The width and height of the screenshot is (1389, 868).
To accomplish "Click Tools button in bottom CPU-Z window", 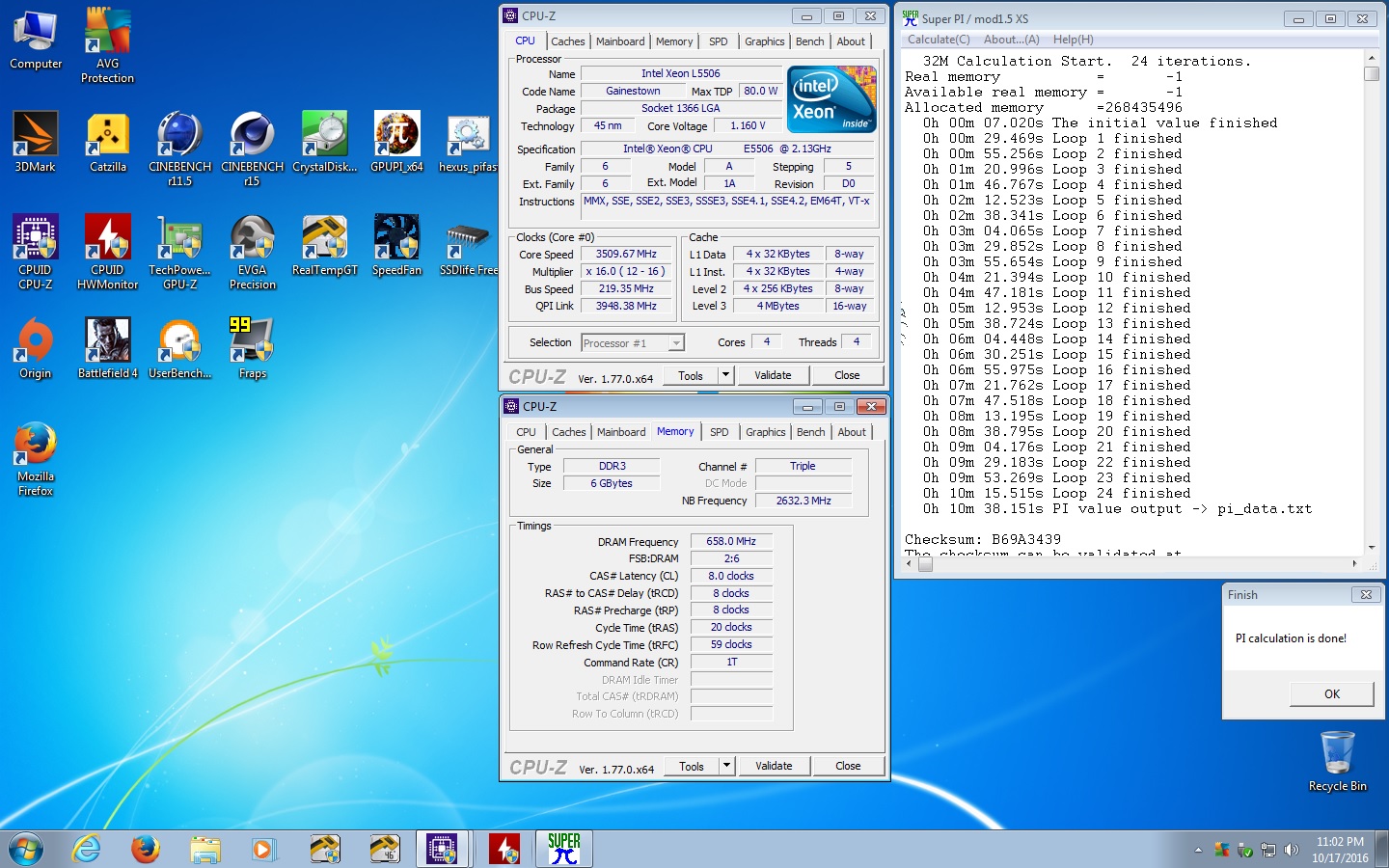I will [692, 766].
